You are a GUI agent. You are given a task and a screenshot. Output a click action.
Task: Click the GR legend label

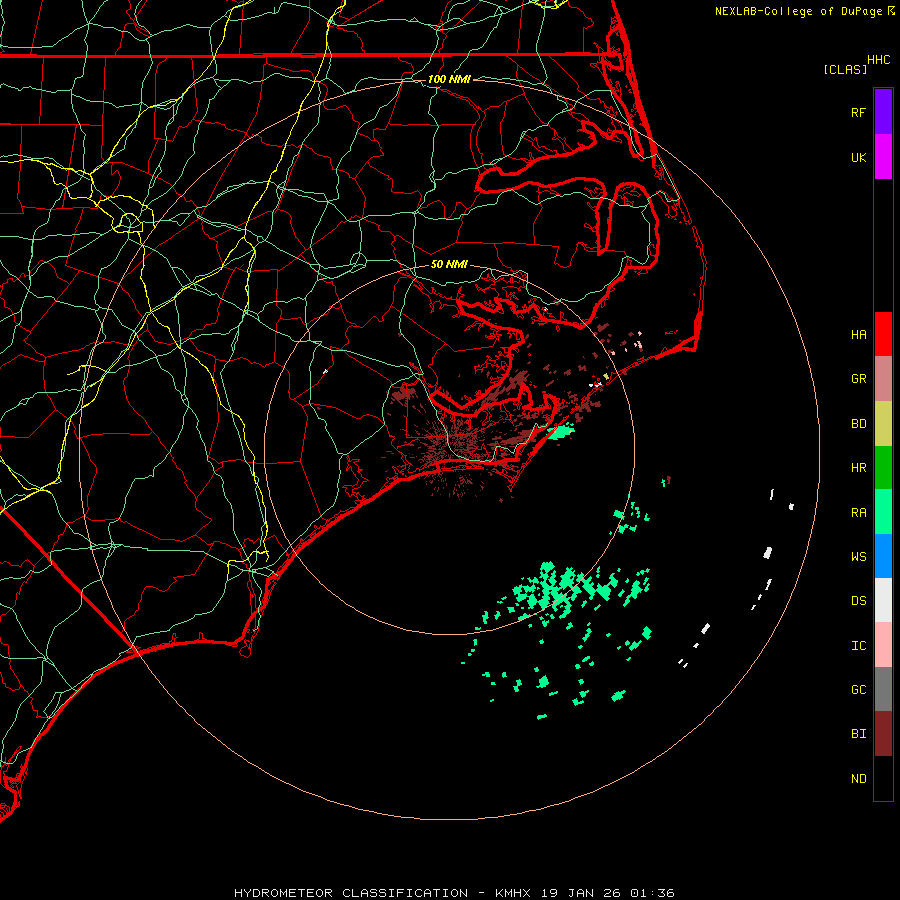pos(858,379)
